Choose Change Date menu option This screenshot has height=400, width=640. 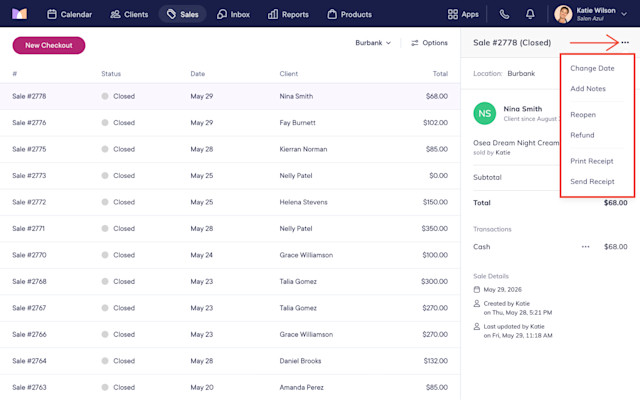click(x=592, y=68)
